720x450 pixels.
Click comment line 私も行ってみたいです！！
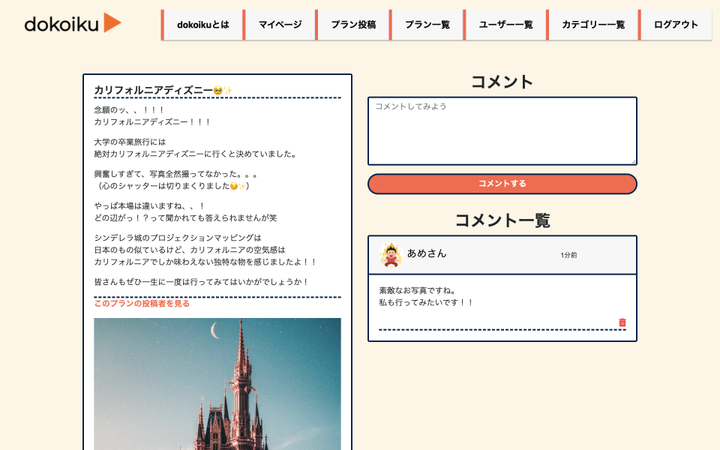point(426,302)
